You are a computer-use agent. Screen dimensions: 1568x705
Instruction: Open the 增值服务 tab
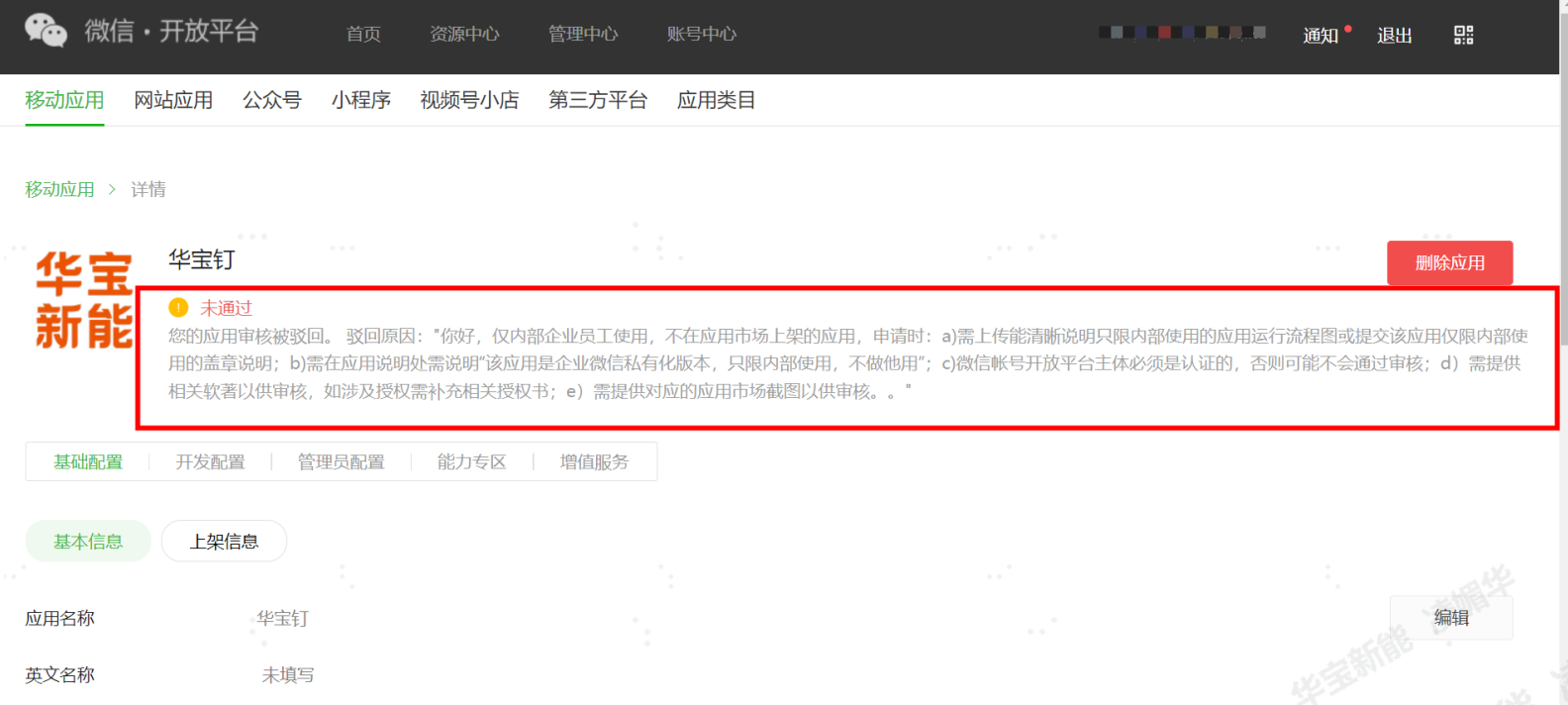[594, 462]
